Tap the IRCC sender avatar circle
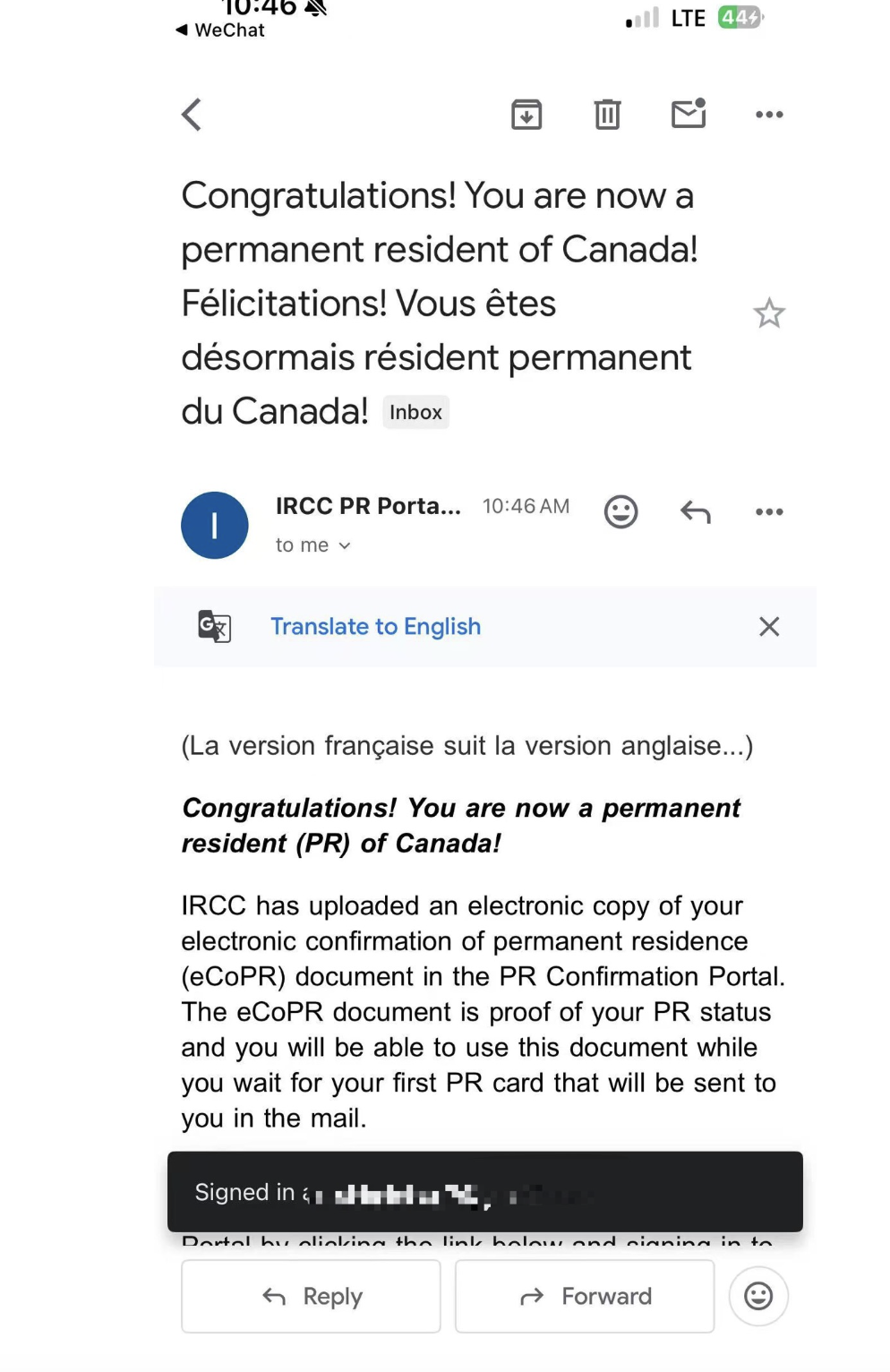 [215, 526]
